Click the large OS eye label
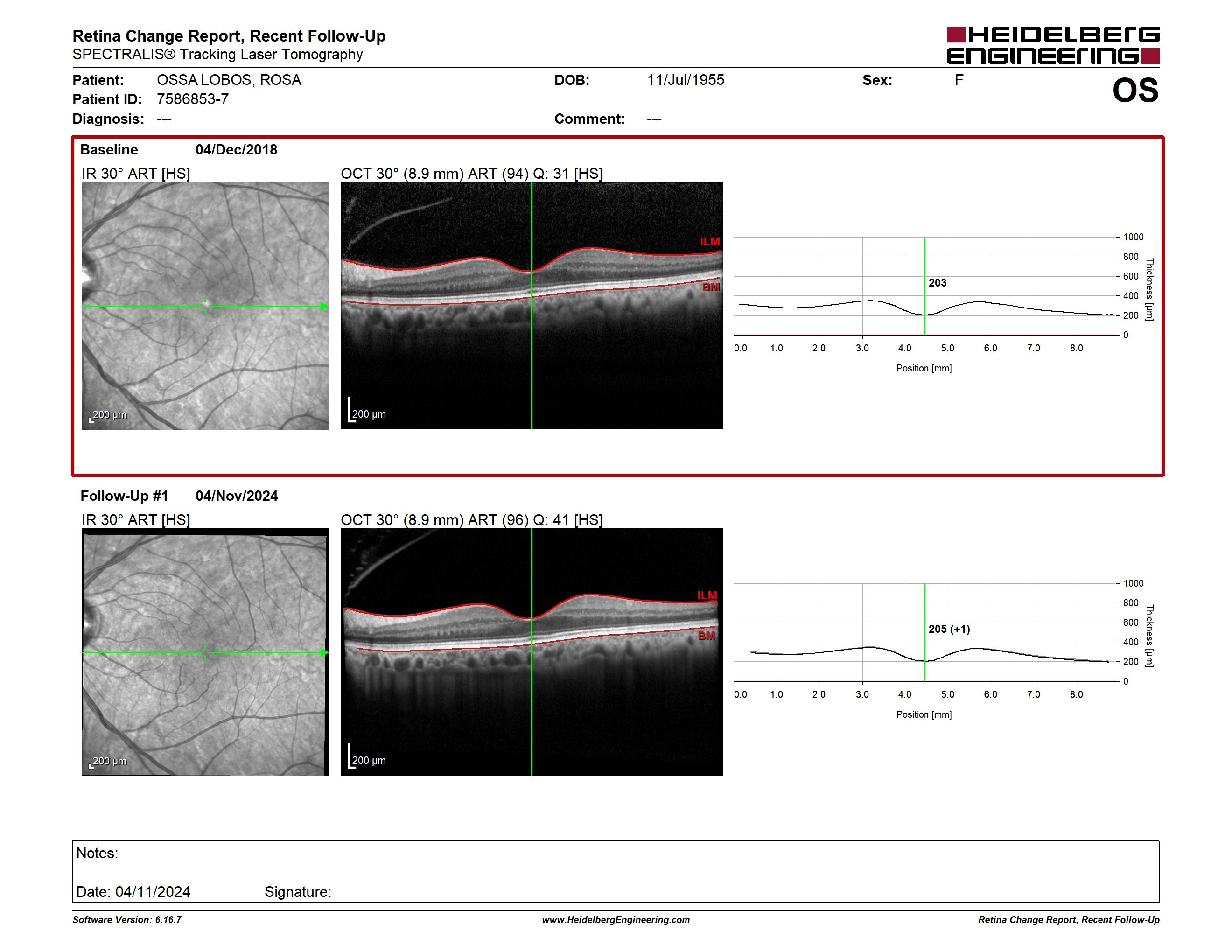 [1135, 90]
